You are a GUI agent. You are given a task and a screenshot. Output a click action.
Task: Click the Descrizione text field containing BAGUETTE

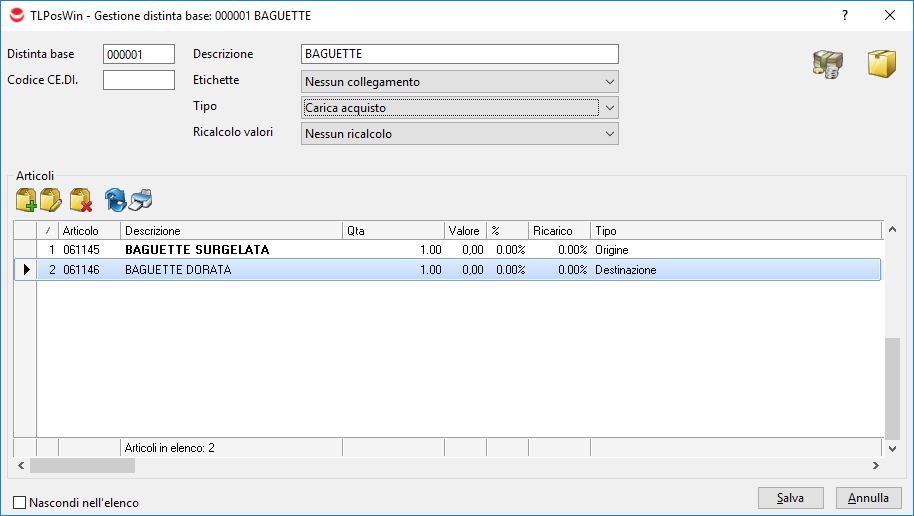coord(459,54)
